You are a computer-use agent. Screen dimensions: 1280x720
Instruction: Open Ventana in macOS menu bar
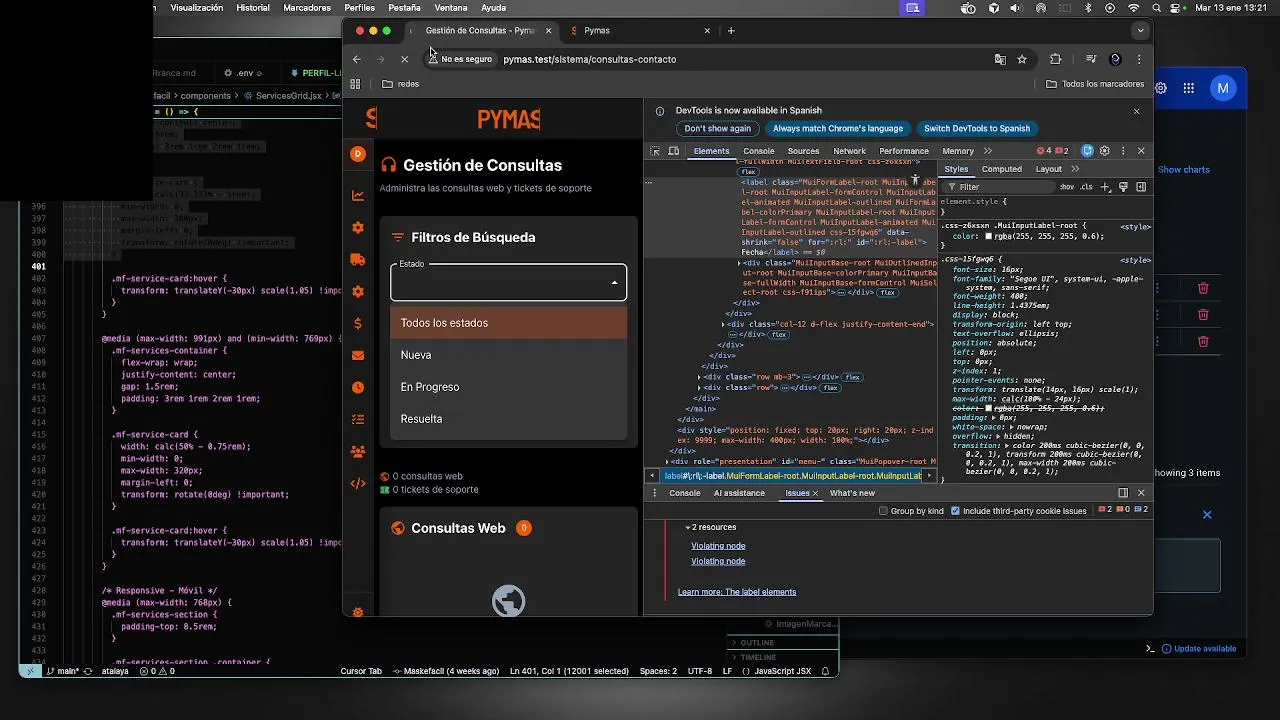(451, 7)
